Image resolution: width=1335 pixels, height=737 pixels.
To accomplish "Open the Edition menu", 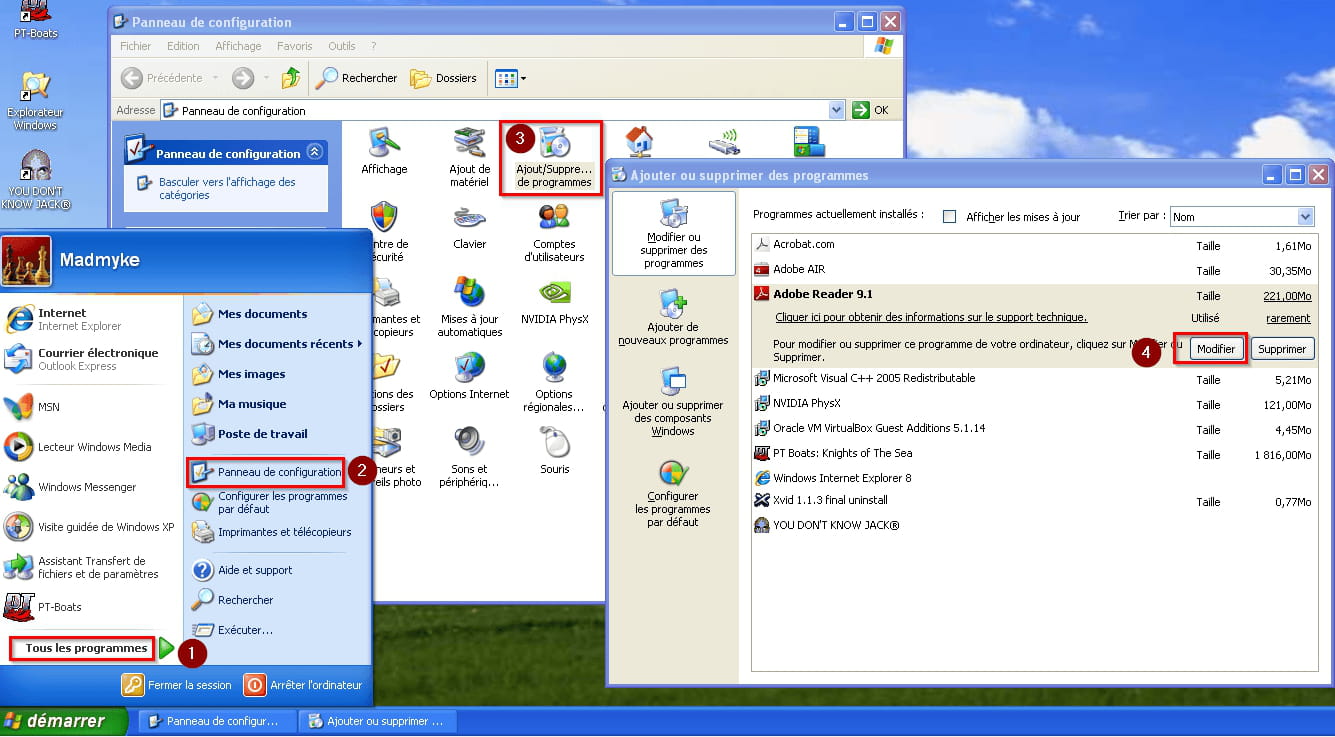I will [183, 46].
